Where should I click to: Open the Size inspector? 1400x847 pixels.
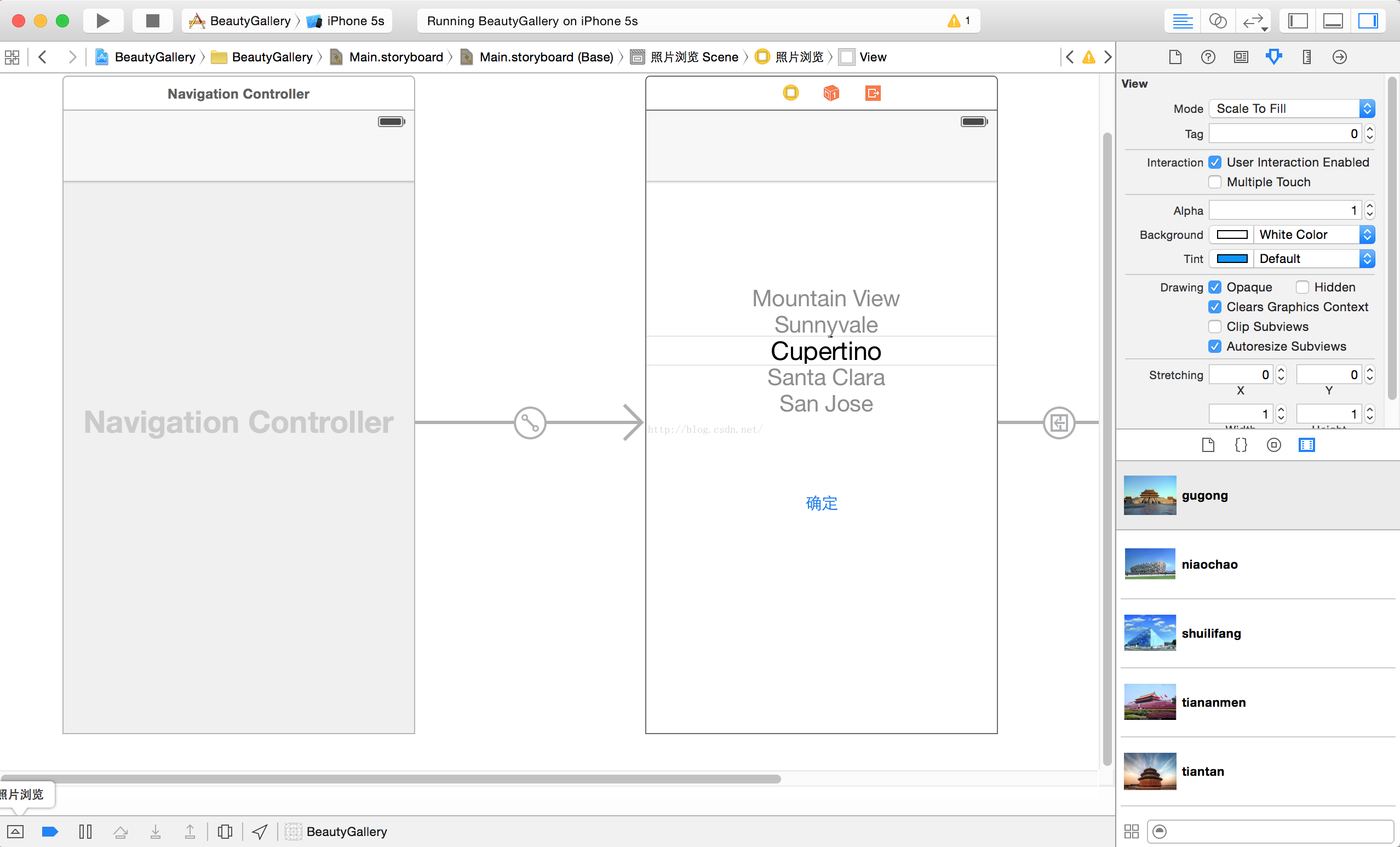1307,57
